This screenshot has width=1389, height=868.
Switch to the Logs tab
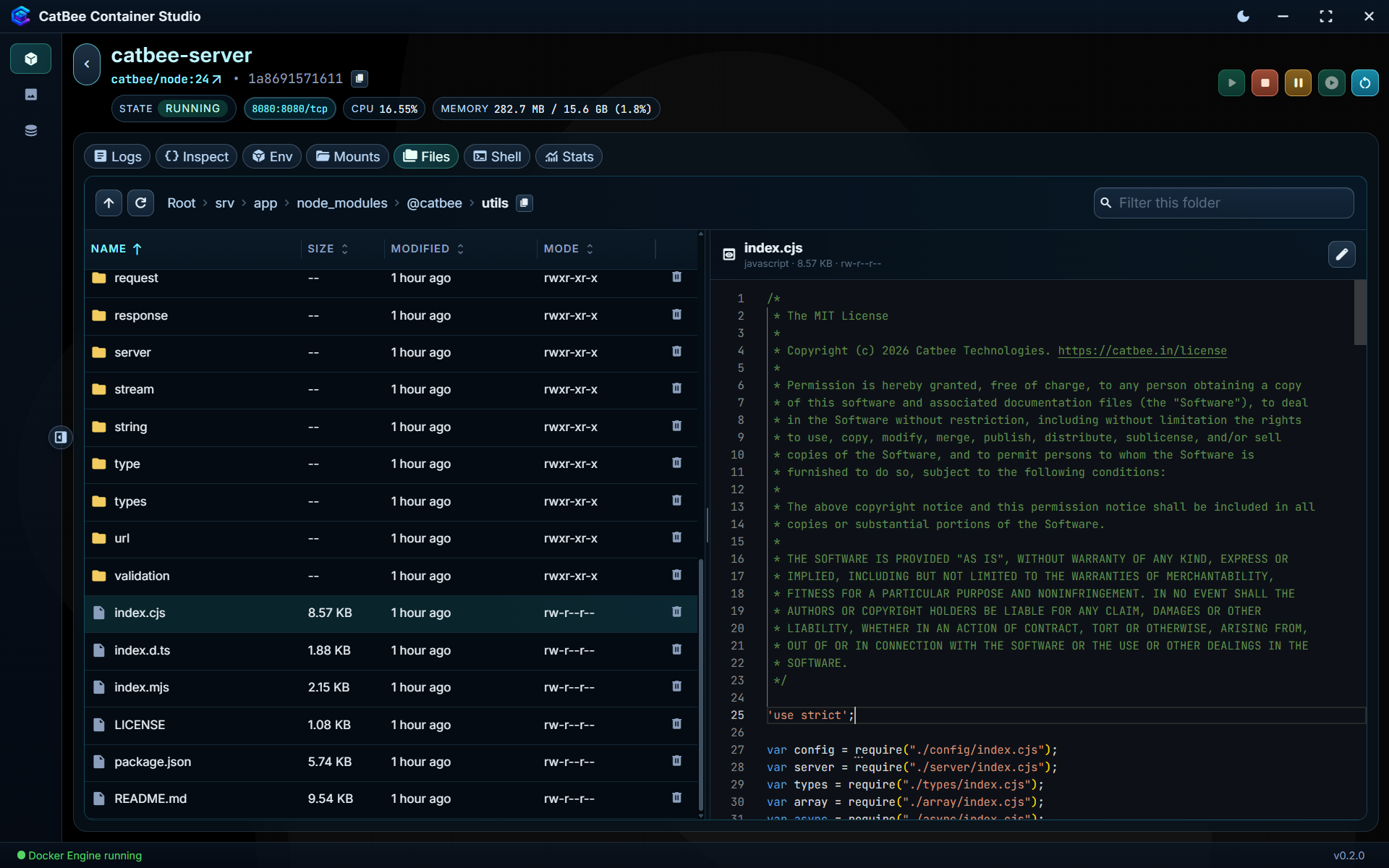pos(117,157)
